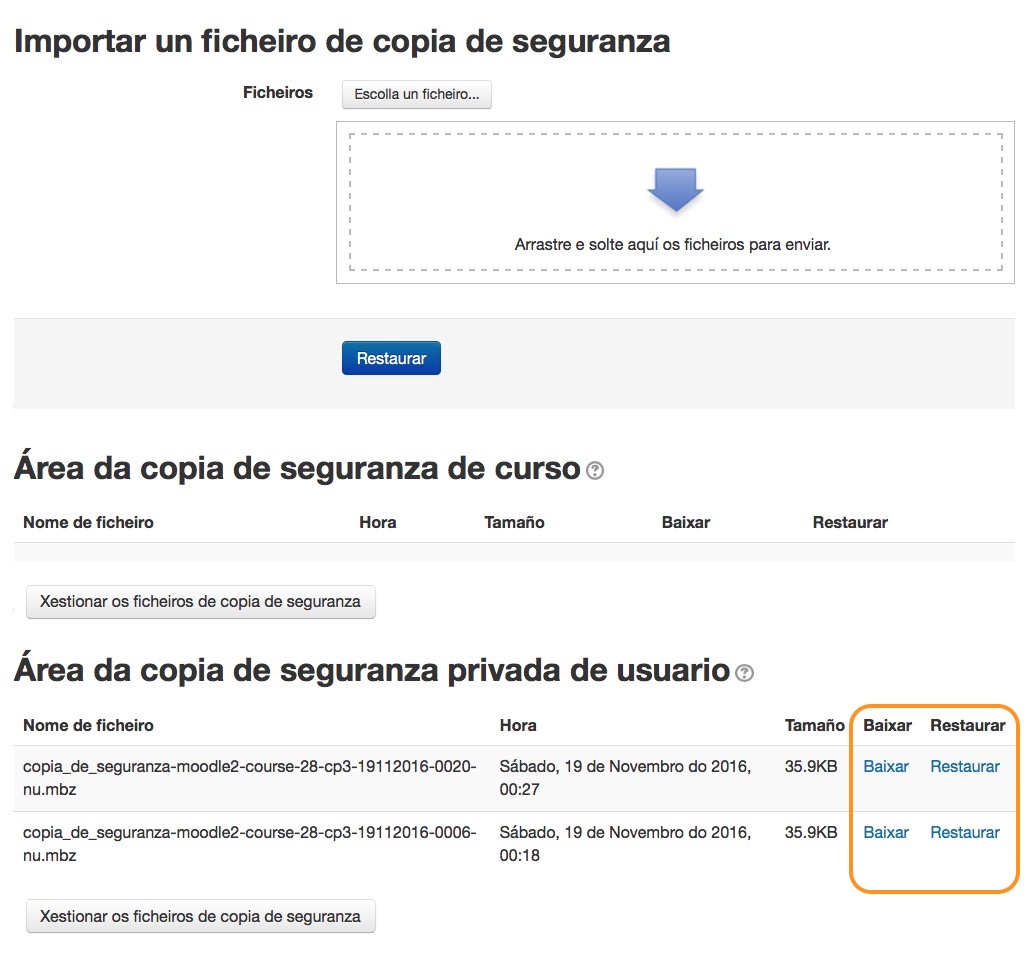Open help icon next to private user backup heading
This screenshot has width=1028, height=970.
(744, 673)
